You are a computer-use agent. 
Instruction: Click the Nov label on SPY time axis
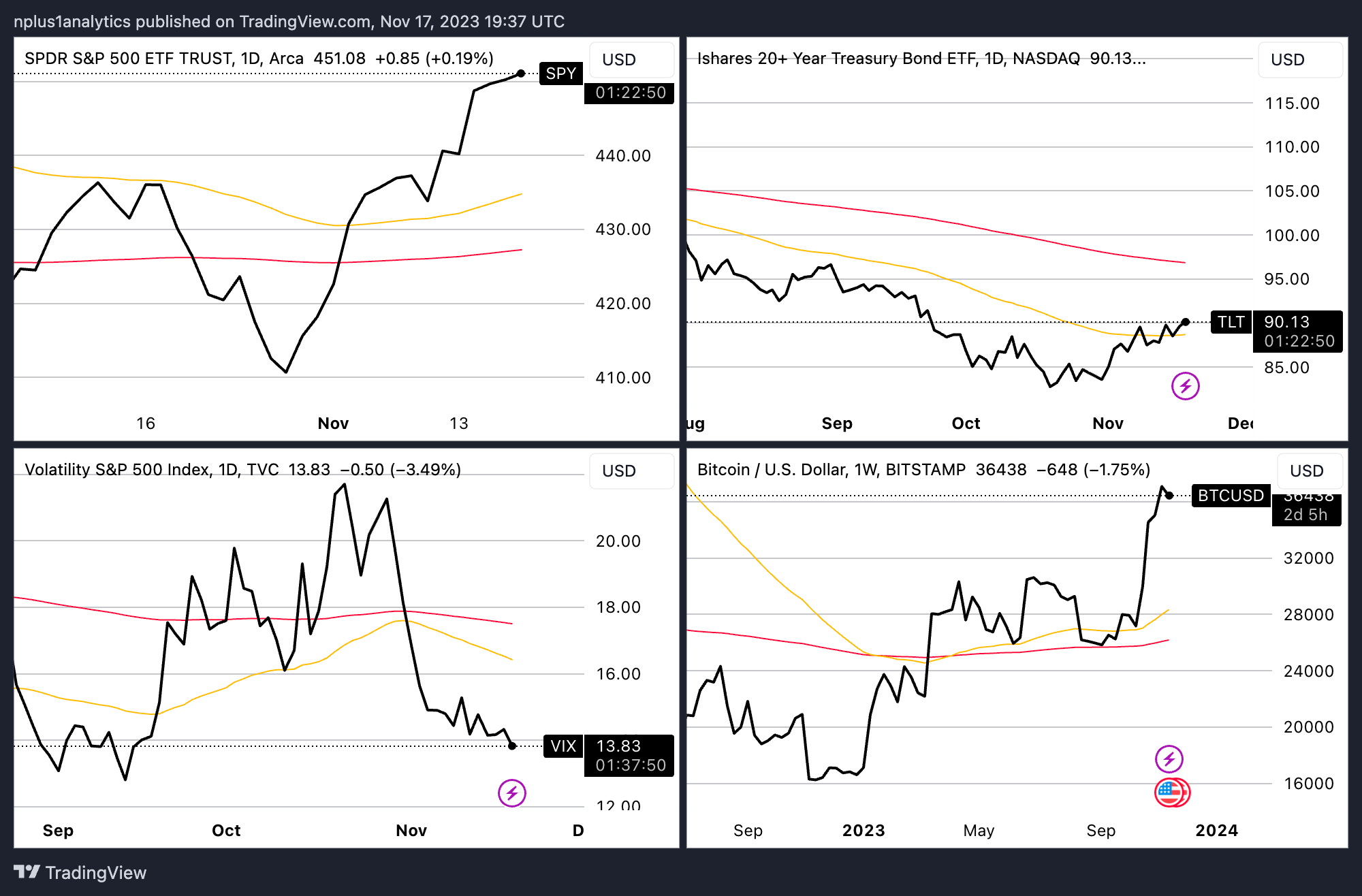point(333,423)
